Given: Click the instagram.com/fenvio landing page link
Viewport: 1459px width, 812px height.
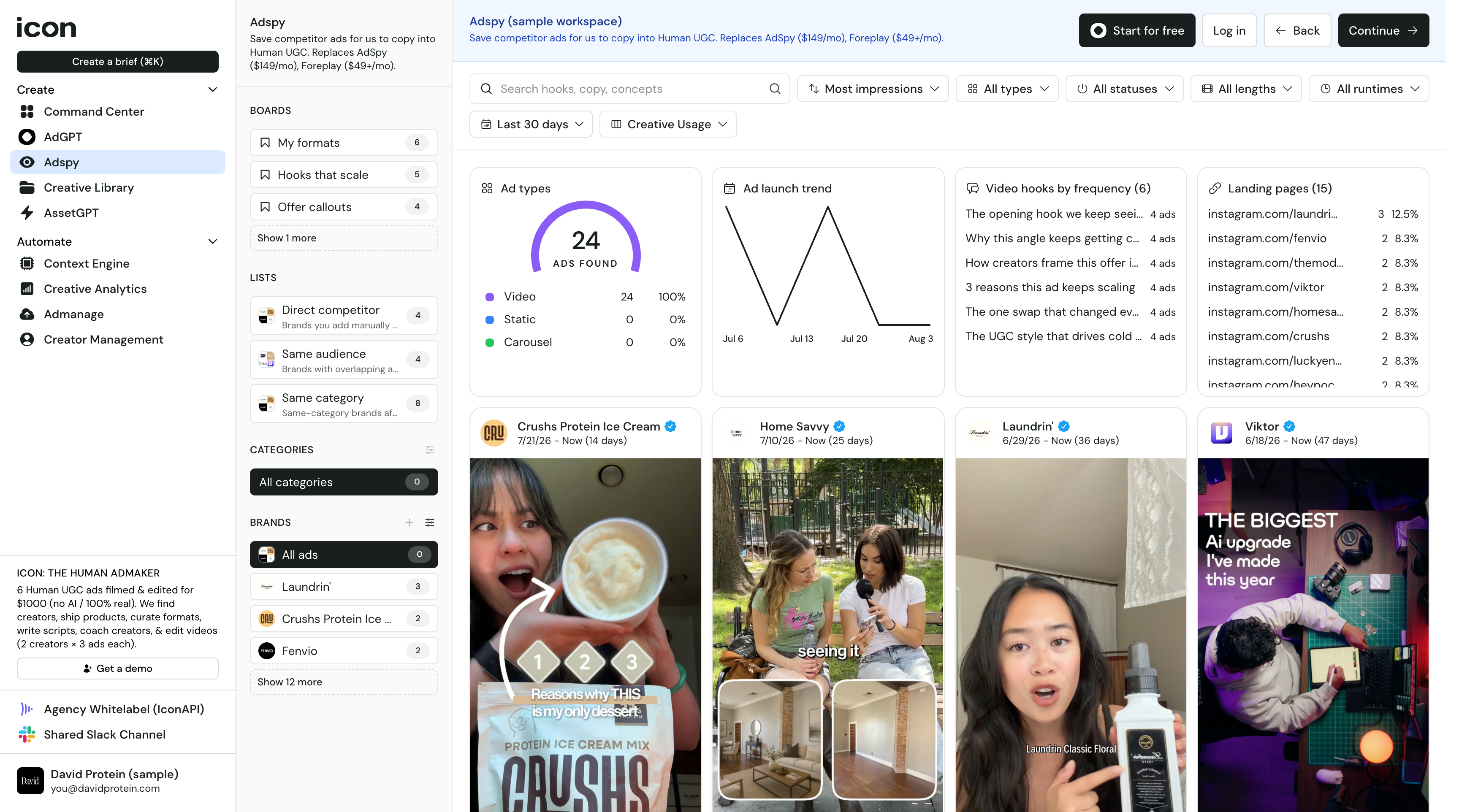Looking at the screenshot, I should [1267, 238].
